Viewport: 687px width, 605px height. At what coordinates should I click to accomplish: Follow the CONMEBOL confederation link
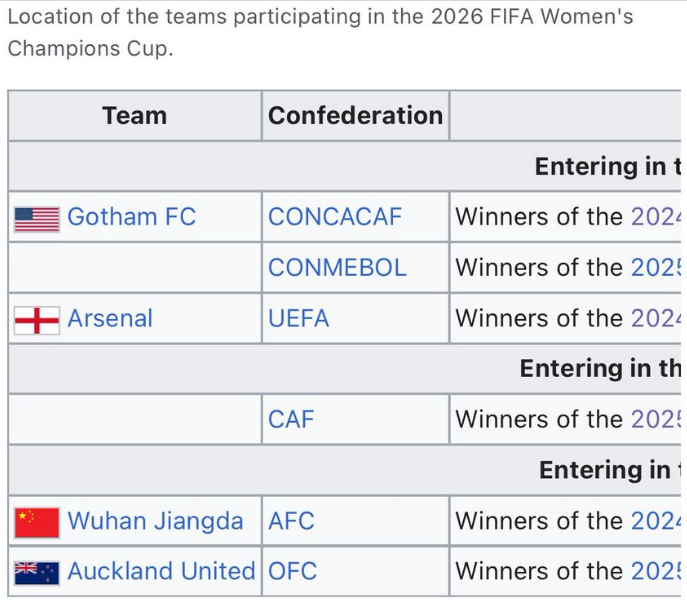(x=337, y=268)
